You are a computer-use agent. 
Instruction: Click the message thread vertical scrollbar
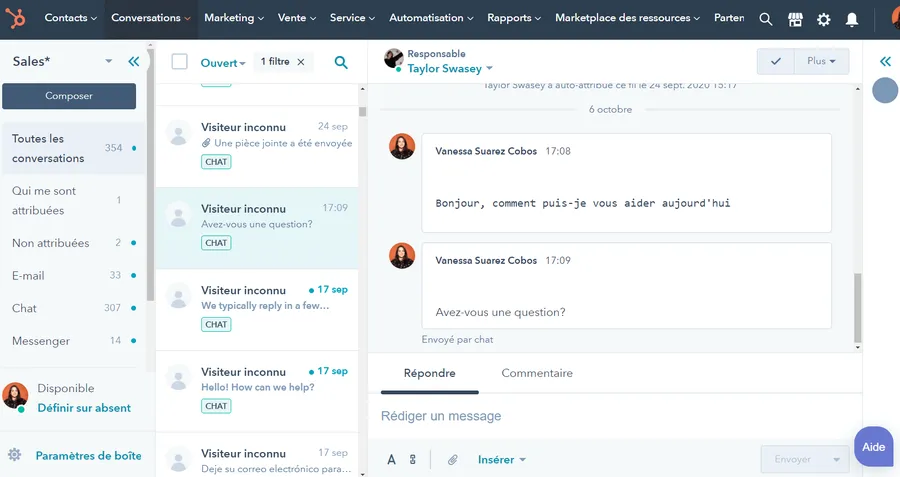pyautogui.click(x=858, y=308)
